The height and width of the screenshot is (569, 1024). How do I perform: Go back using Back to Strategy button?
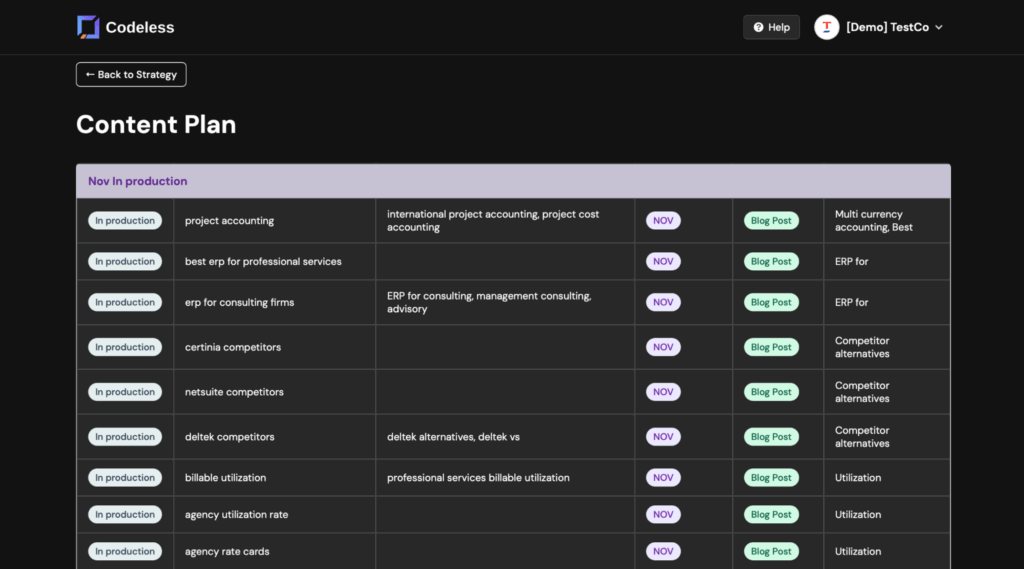(131, 75)
